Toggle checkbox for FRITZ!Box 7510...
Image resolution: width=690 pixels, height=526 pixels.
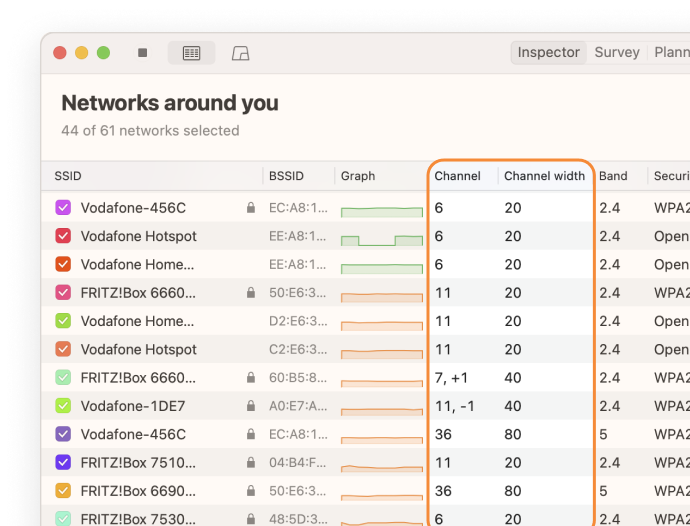coord(63,462)
